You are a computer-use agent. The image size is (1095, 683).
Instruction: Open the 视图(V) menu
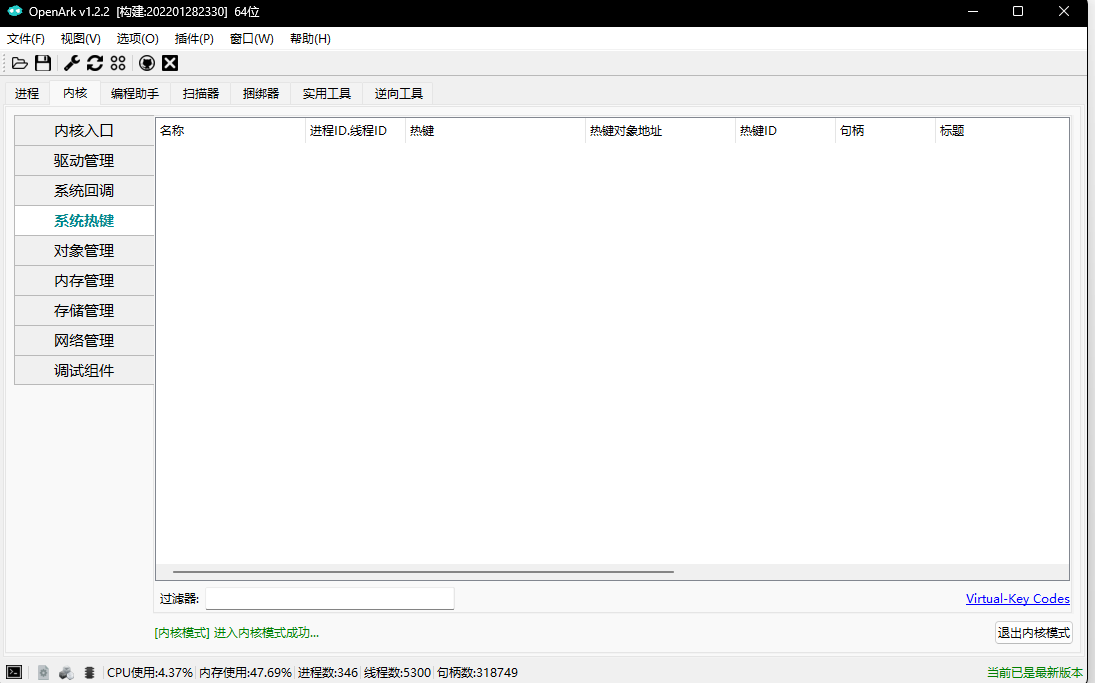pos(80,38)
